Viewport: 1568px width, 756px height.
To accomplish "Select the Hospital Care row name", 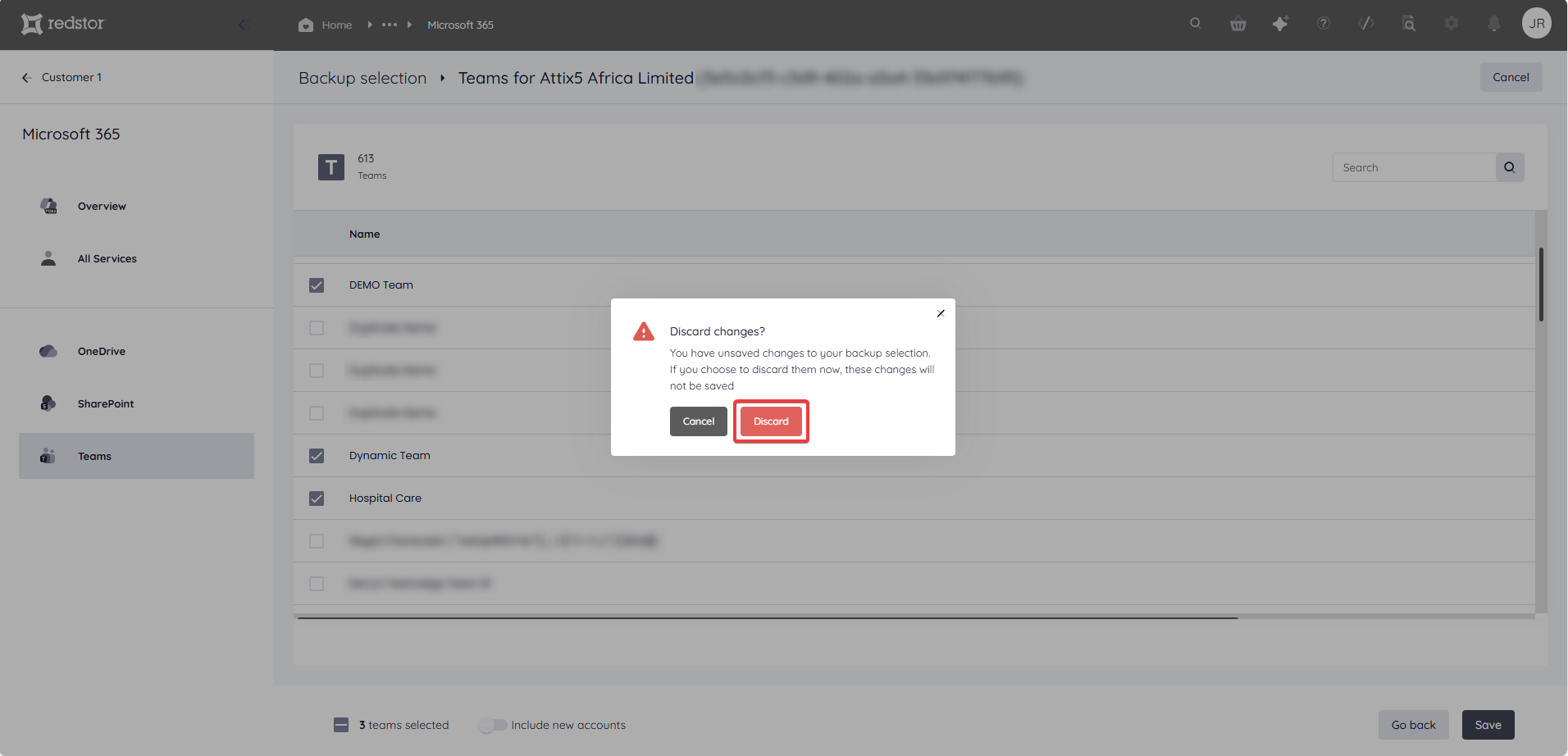I will click(385, 498).
